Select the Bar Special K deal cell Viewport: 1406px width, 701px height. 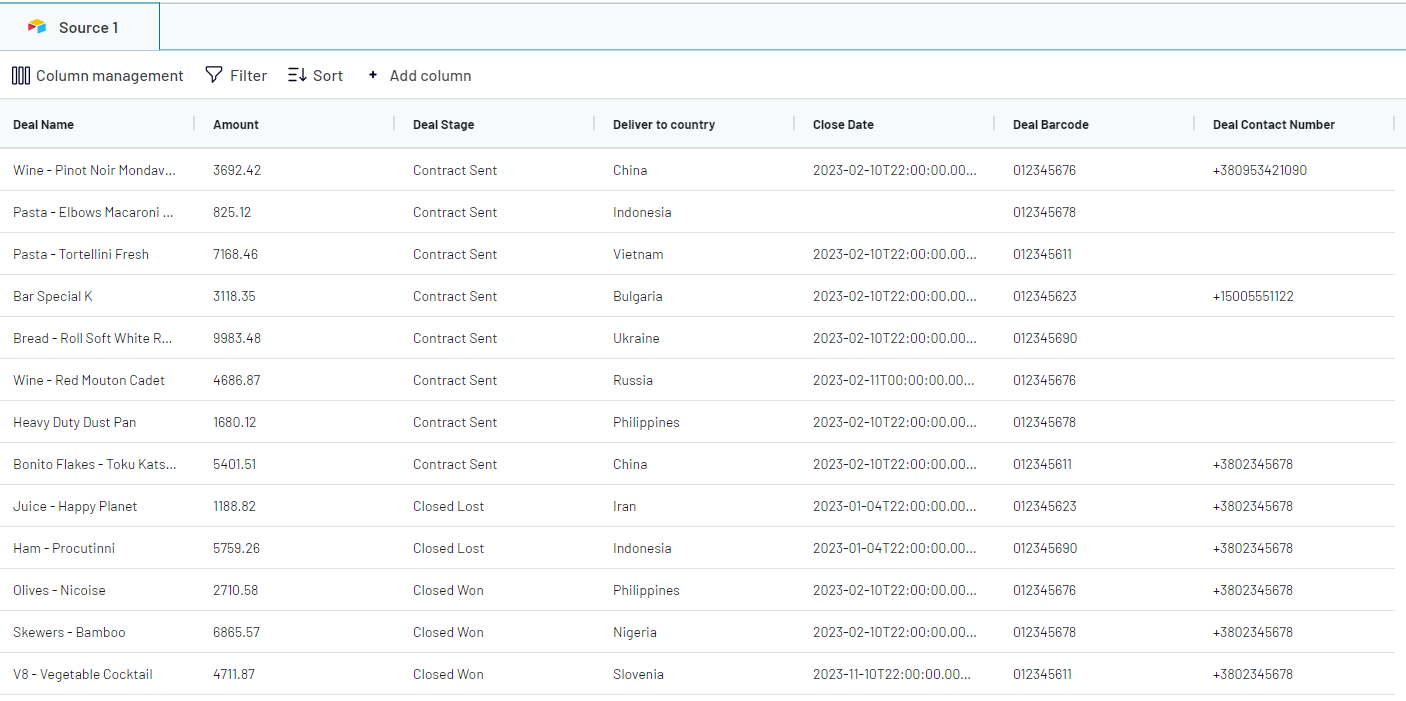click(x=53, y=296)
